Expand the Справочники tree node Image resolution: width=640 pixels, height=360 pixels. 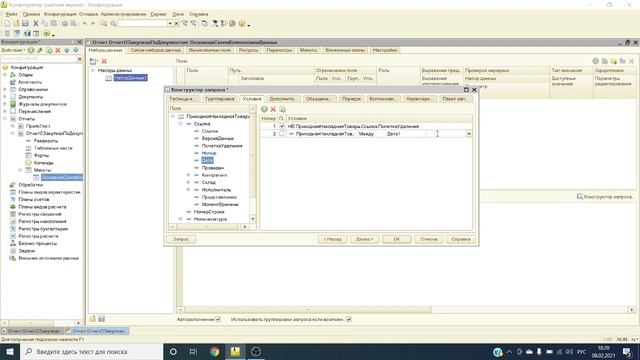click(5, 89)
